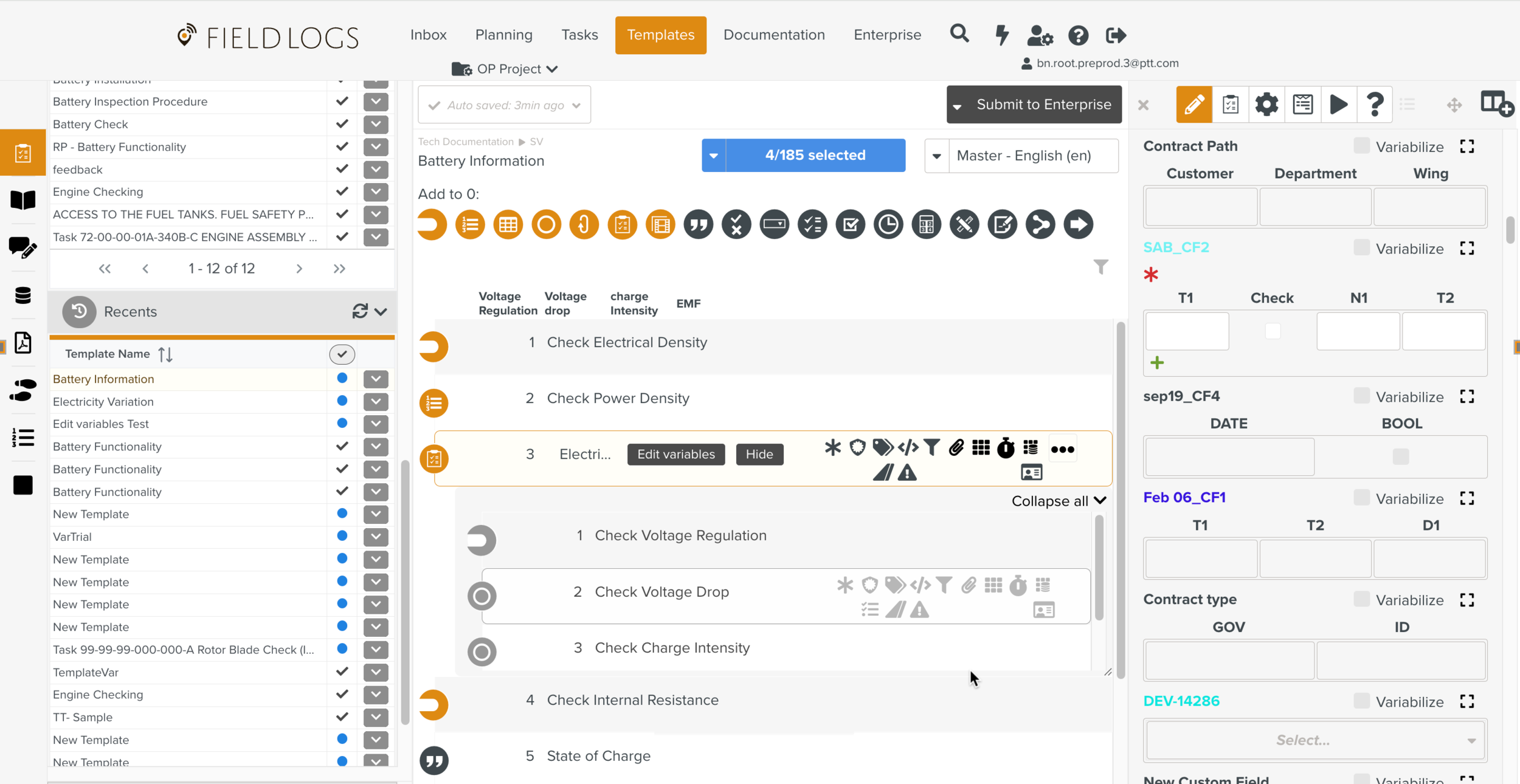Screen dimensions: 1520x784
Task: Open the Planning menu
Action: click(503, 35)
